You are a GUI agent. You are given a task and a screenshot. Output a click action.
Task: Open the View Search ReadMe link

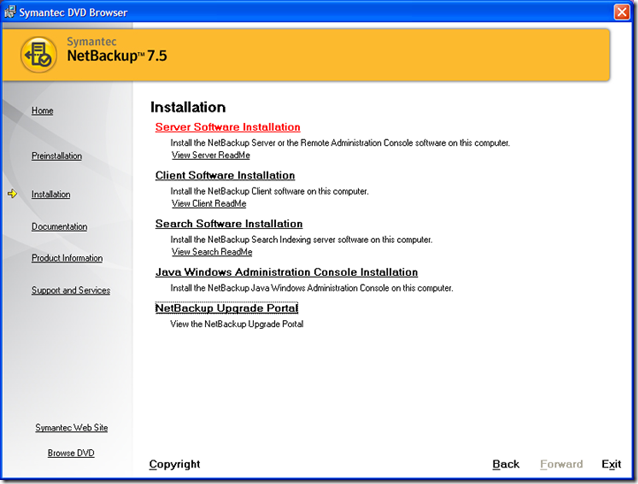(x=212, y=252)
